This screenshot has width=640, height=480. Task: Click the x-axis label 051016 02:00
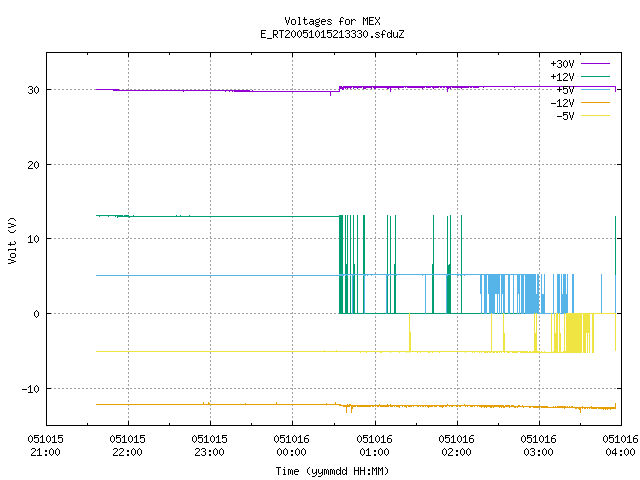456,446
